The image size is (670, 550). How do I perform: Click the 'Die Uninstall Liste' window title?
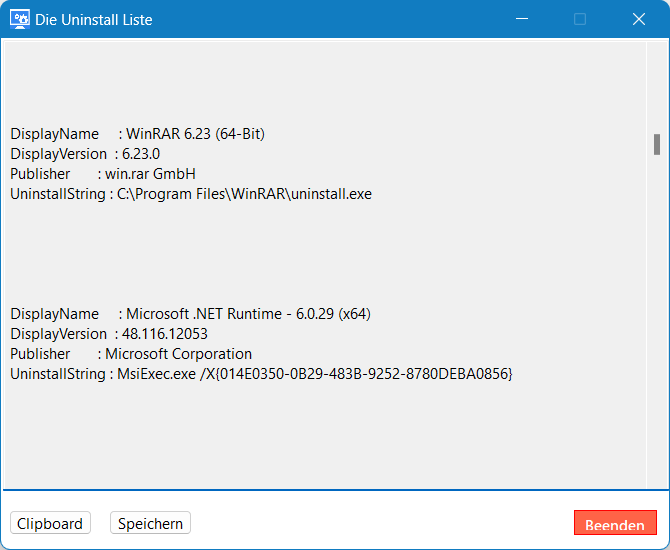(94, 20)
